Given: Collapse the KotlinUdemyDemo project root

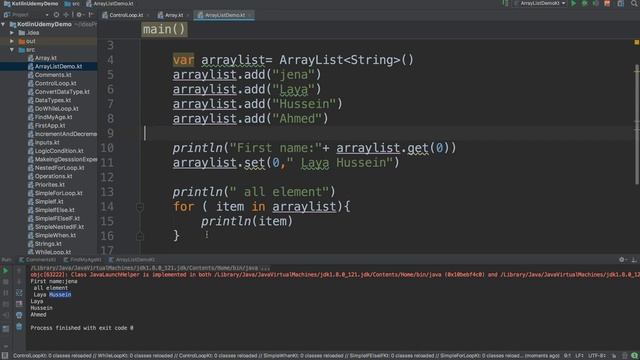Looking at the screenshot, I should [4, 24].
